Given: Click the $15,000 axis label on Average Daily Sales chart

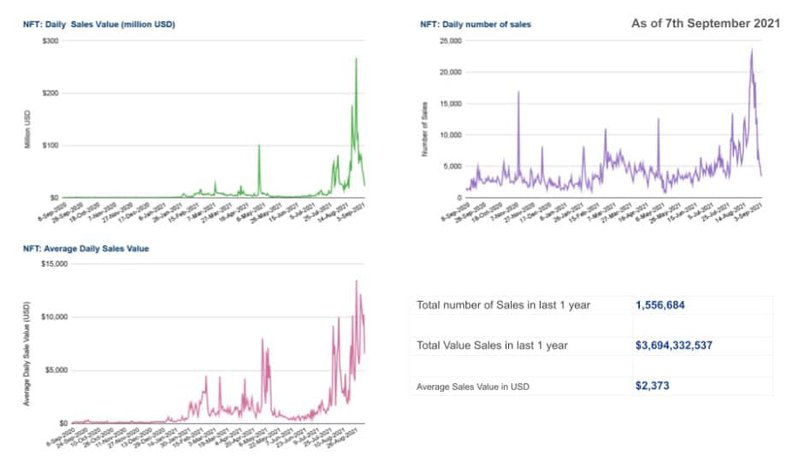Looking at the screenshot, I should point(54,264).
